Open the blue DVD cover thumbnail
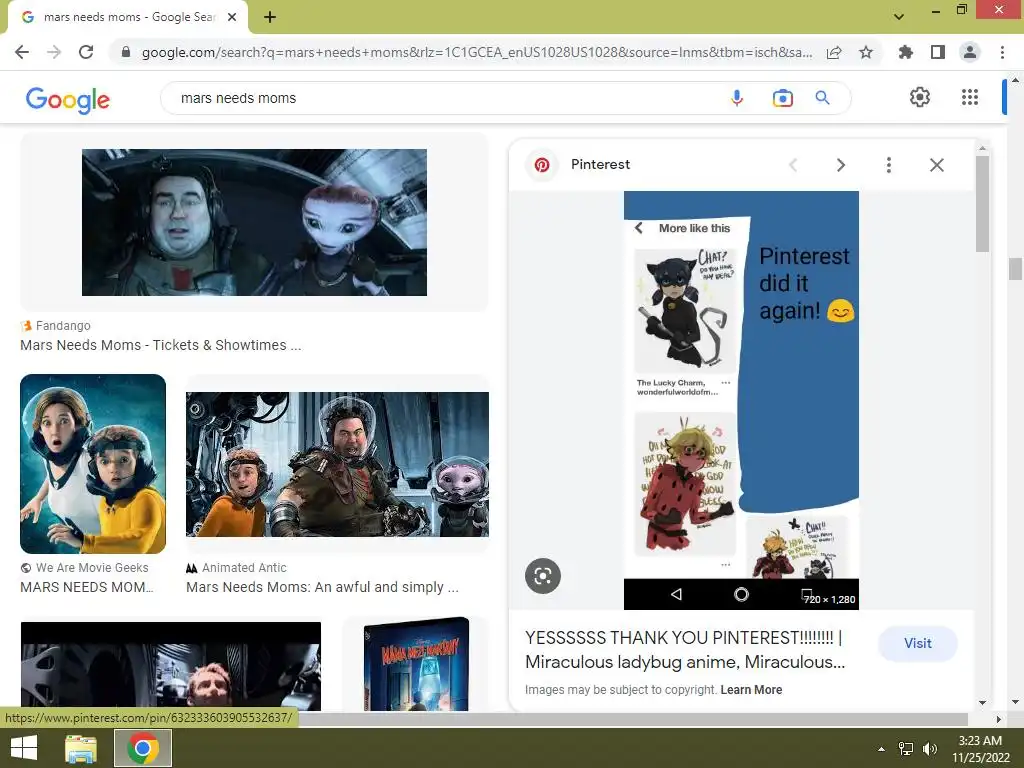Viewport: 1024px width, 768px height. point(417,664)
